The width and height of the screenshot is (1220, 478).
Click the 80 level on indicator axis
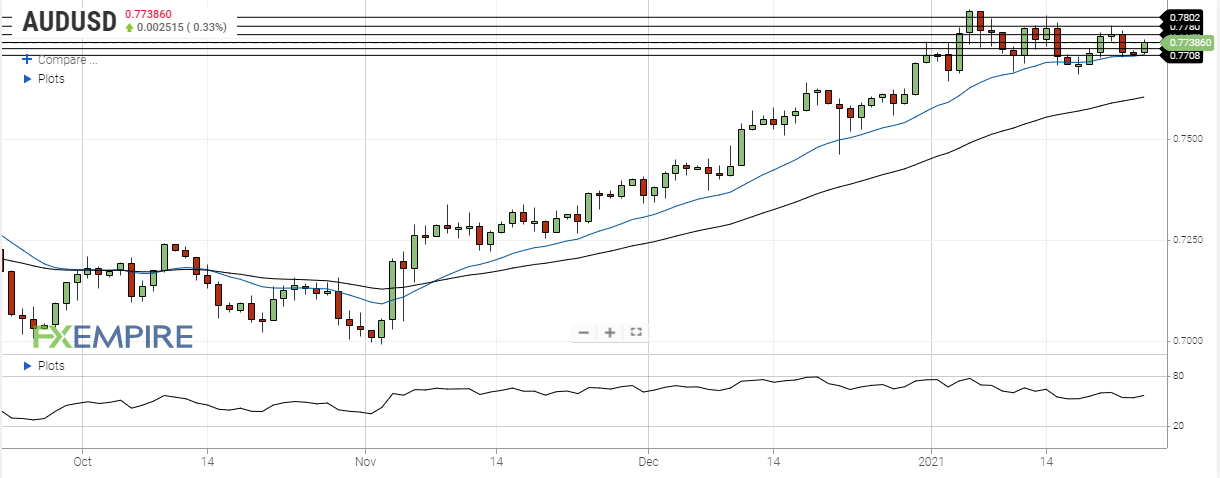(1178, 376)
